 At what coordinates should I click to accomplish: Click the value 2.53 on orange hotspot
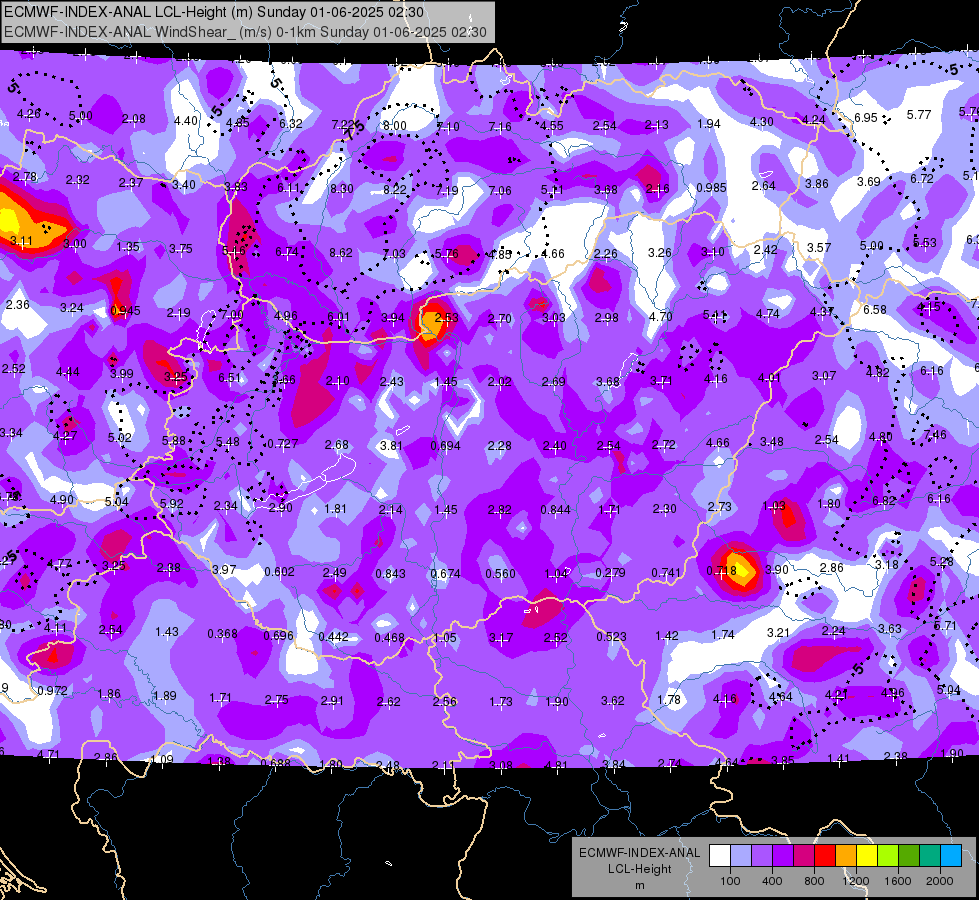[446, 317]
